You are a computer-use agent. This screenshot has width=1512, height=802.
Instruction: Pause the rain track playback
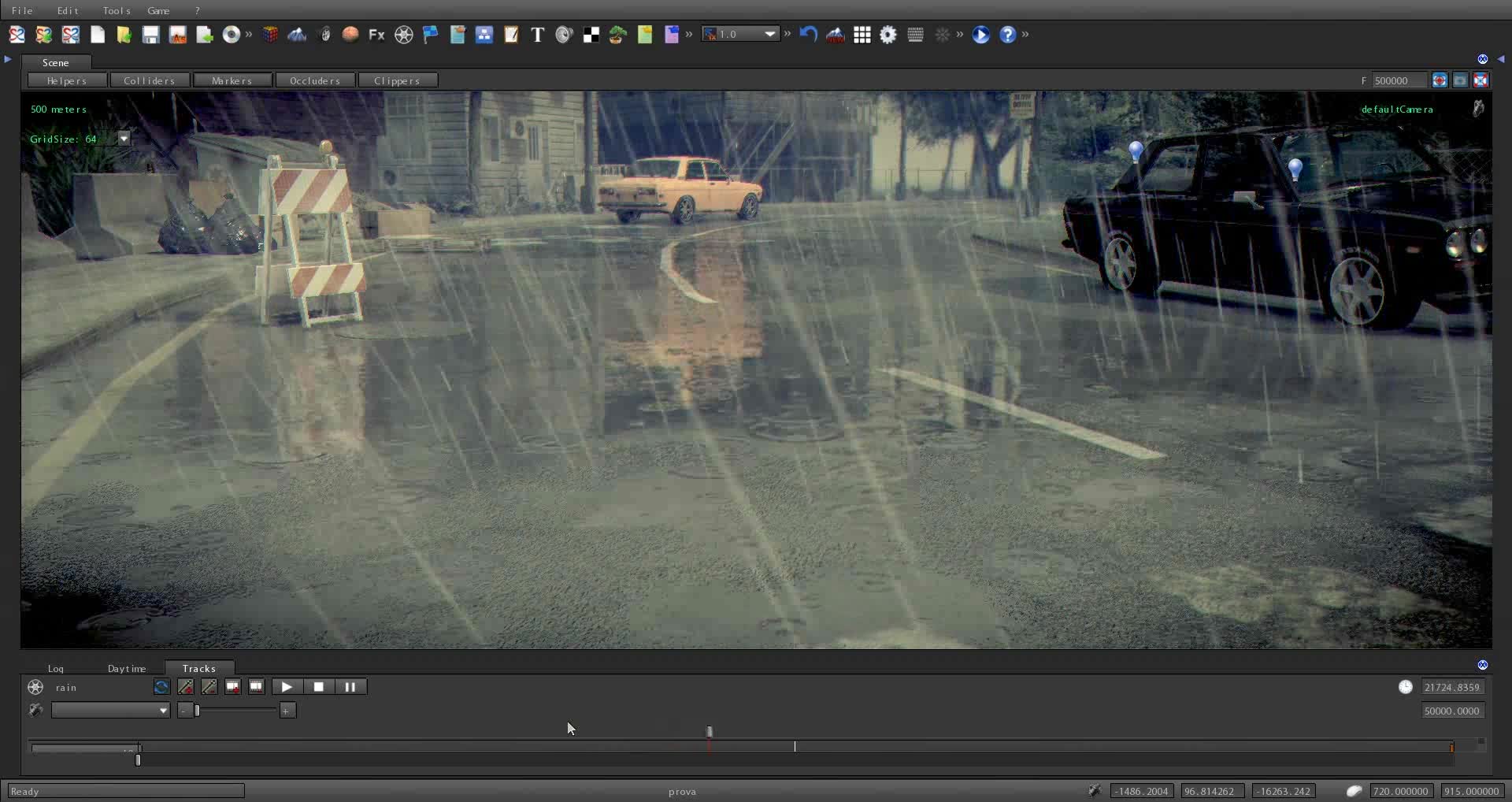pos(350,687)
